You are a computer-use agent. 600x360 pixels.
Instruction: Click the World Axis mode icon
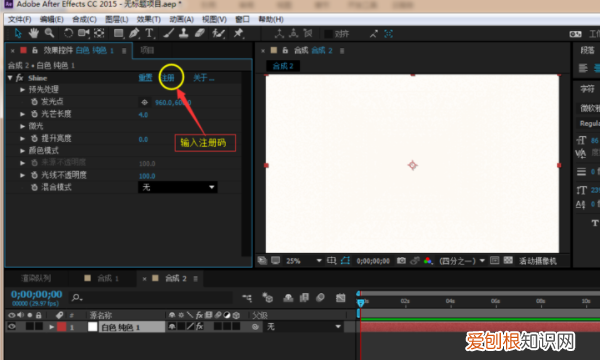click(293, 34)
